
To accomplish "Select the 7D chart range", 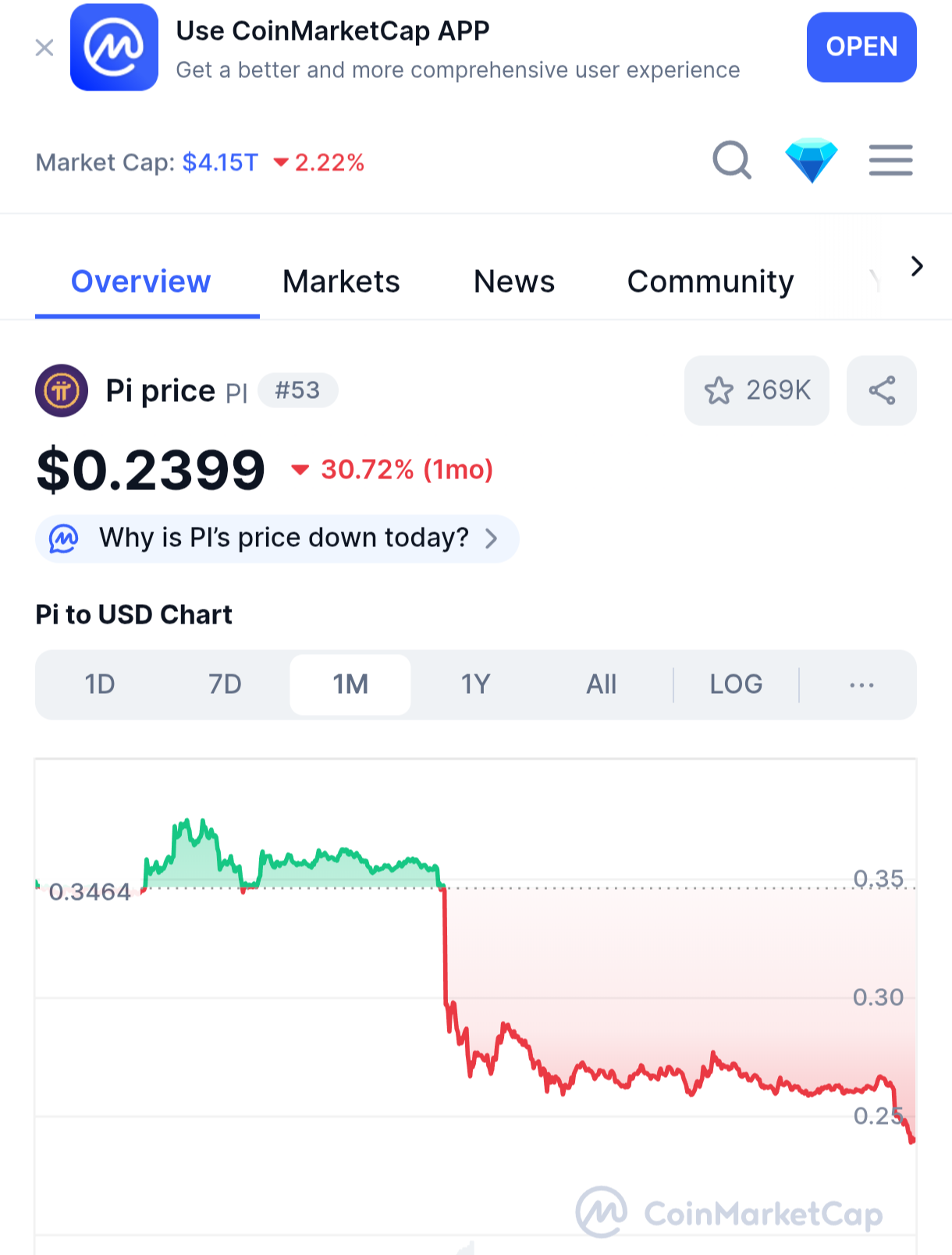I will [x=225, y=684].
